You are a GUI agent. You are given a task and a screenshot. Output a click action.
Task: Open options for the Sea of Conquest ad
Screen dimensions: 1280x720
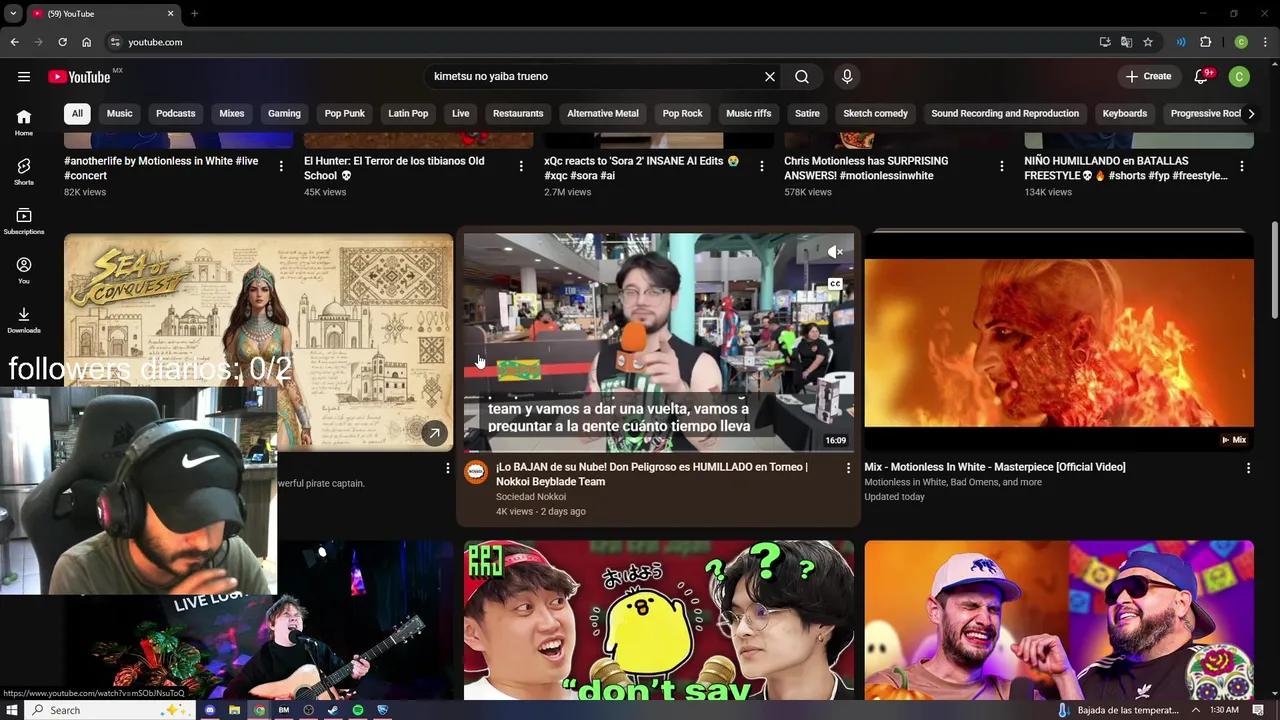point(447,468)
